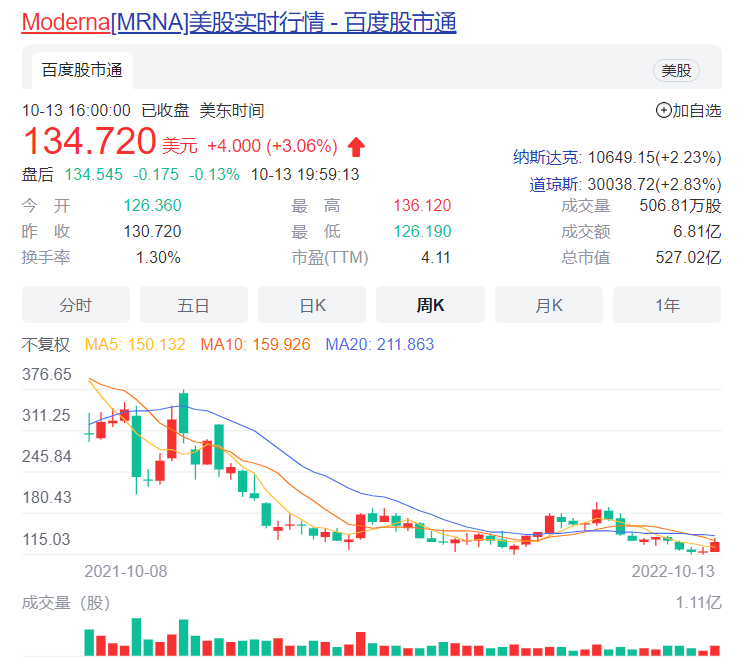Click the 换手率 value 1.30%
This screenshot has width=752, height=660.
158,257
